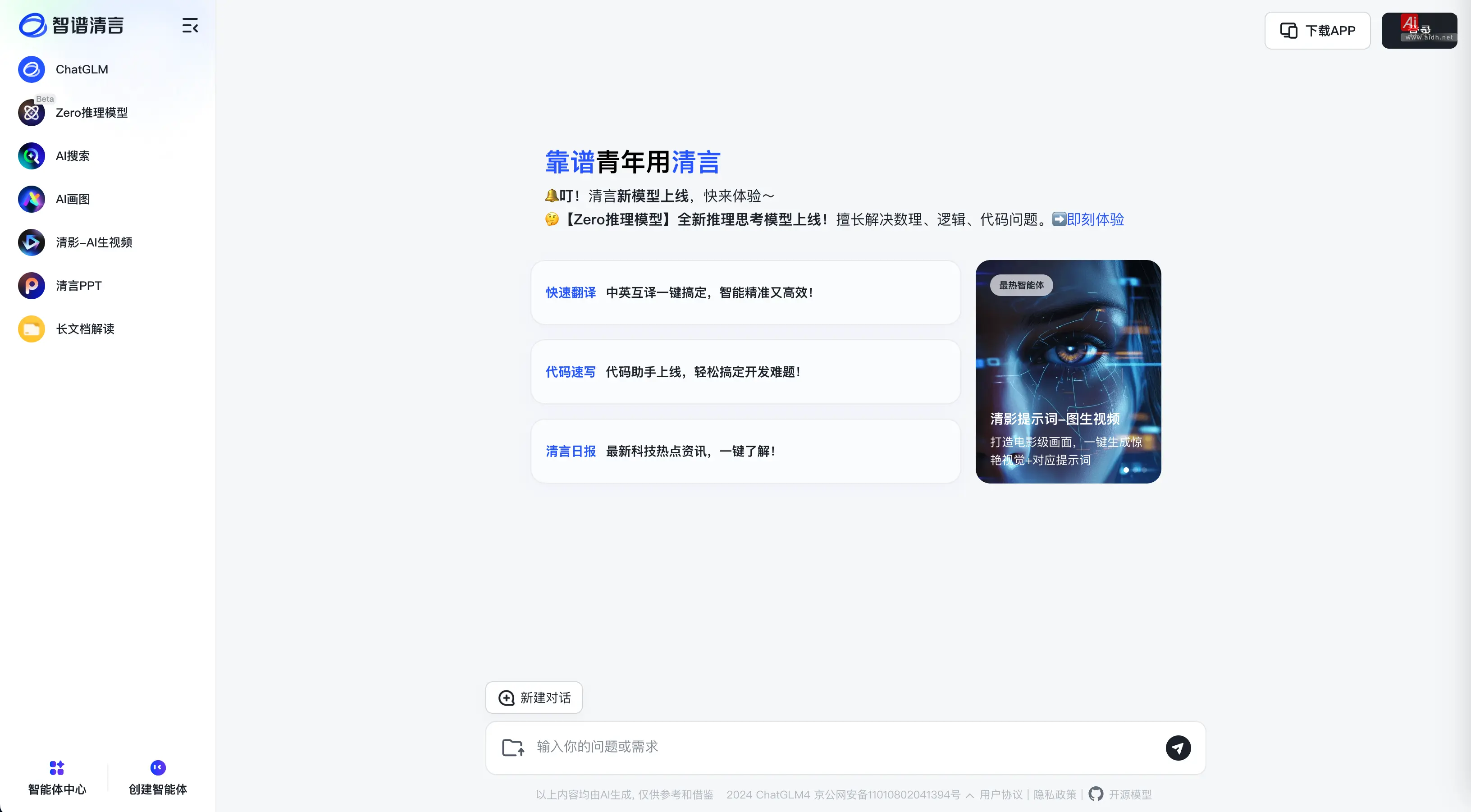Open the 代码速写 suggestion card
The width and height of the screenshot is (1471, 812).
746,372
